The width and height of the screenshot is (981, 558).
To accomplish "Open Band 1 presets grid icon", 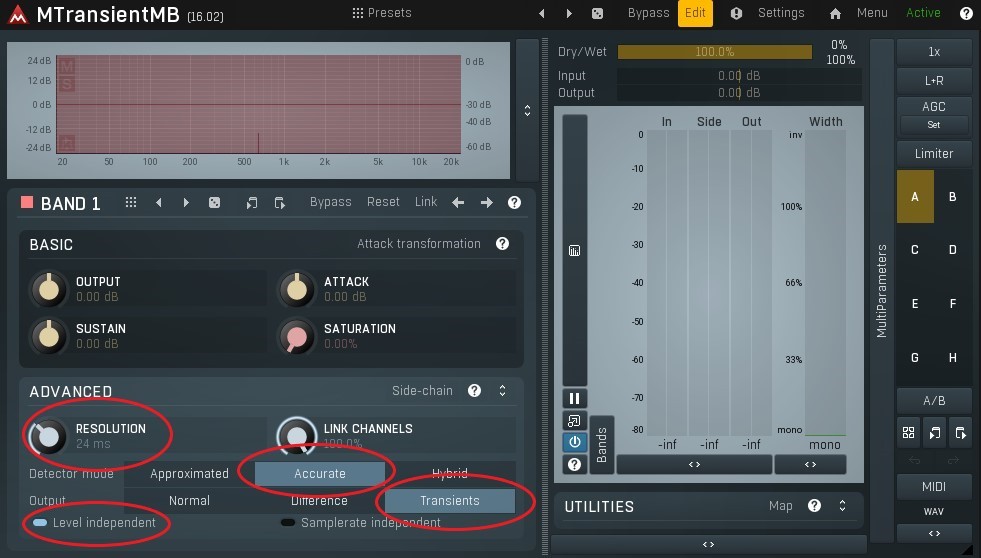I will (x=131, y=202).
